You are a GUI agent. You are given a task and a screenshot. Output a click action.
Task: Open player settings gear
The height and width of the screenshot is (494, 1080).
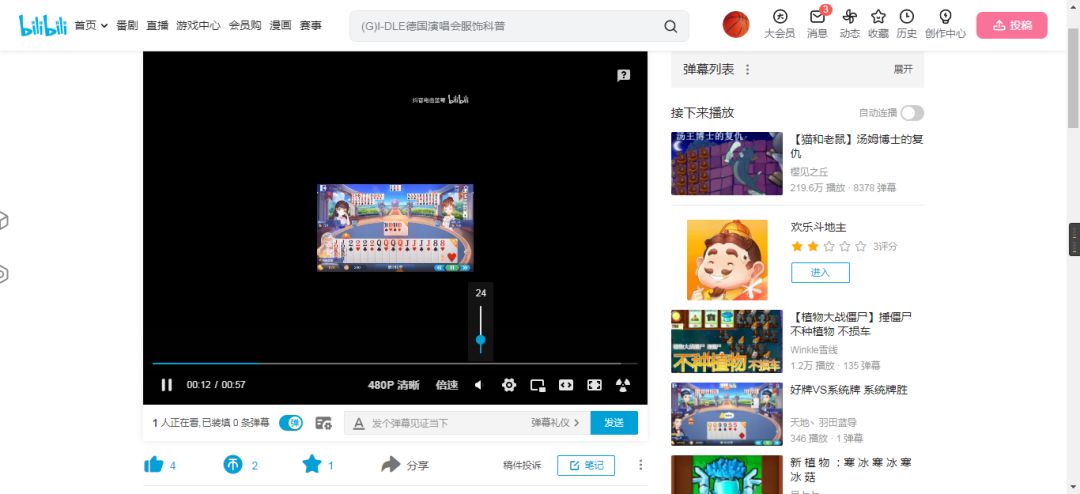tap(509, 385)
